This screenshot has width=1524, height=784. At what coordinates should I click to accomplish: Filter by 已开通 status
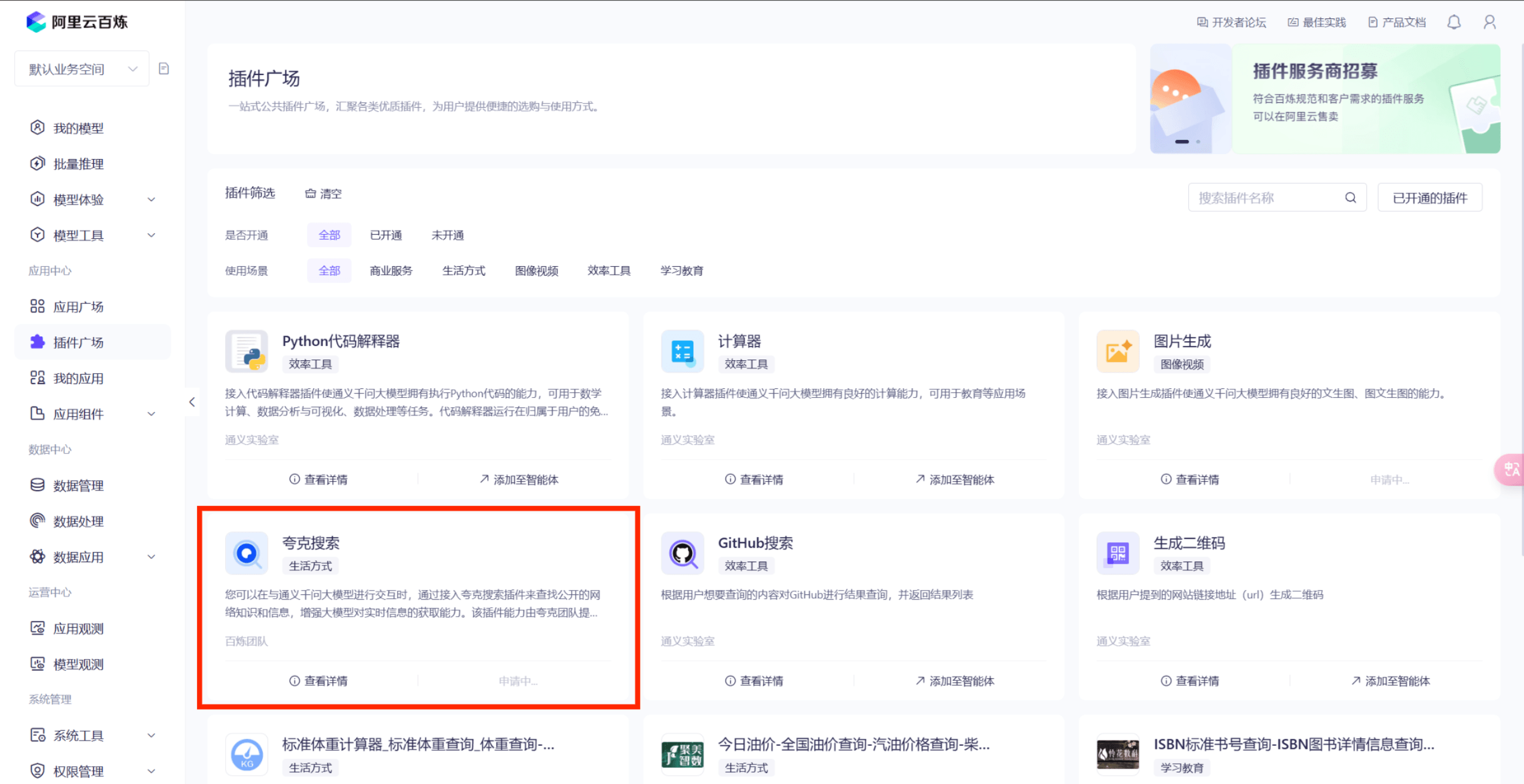pyautogui.click(x=386, y=235)
